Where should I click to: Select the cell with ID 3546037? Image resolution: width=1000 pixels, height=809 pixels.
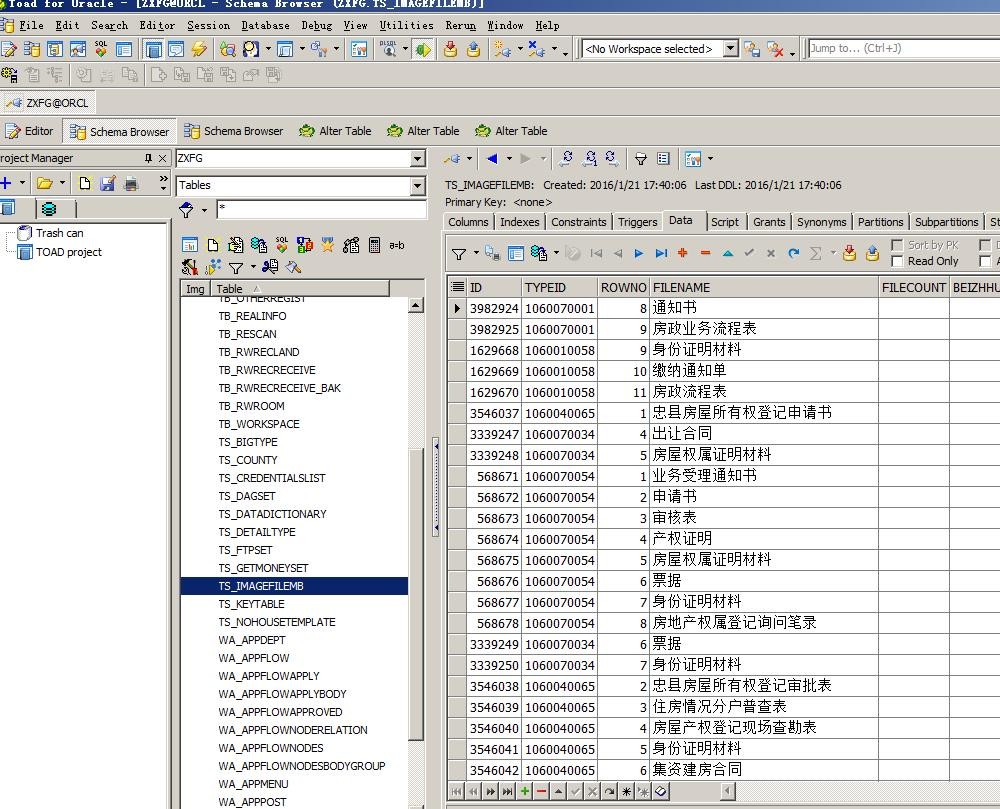(x=494, y=413)
